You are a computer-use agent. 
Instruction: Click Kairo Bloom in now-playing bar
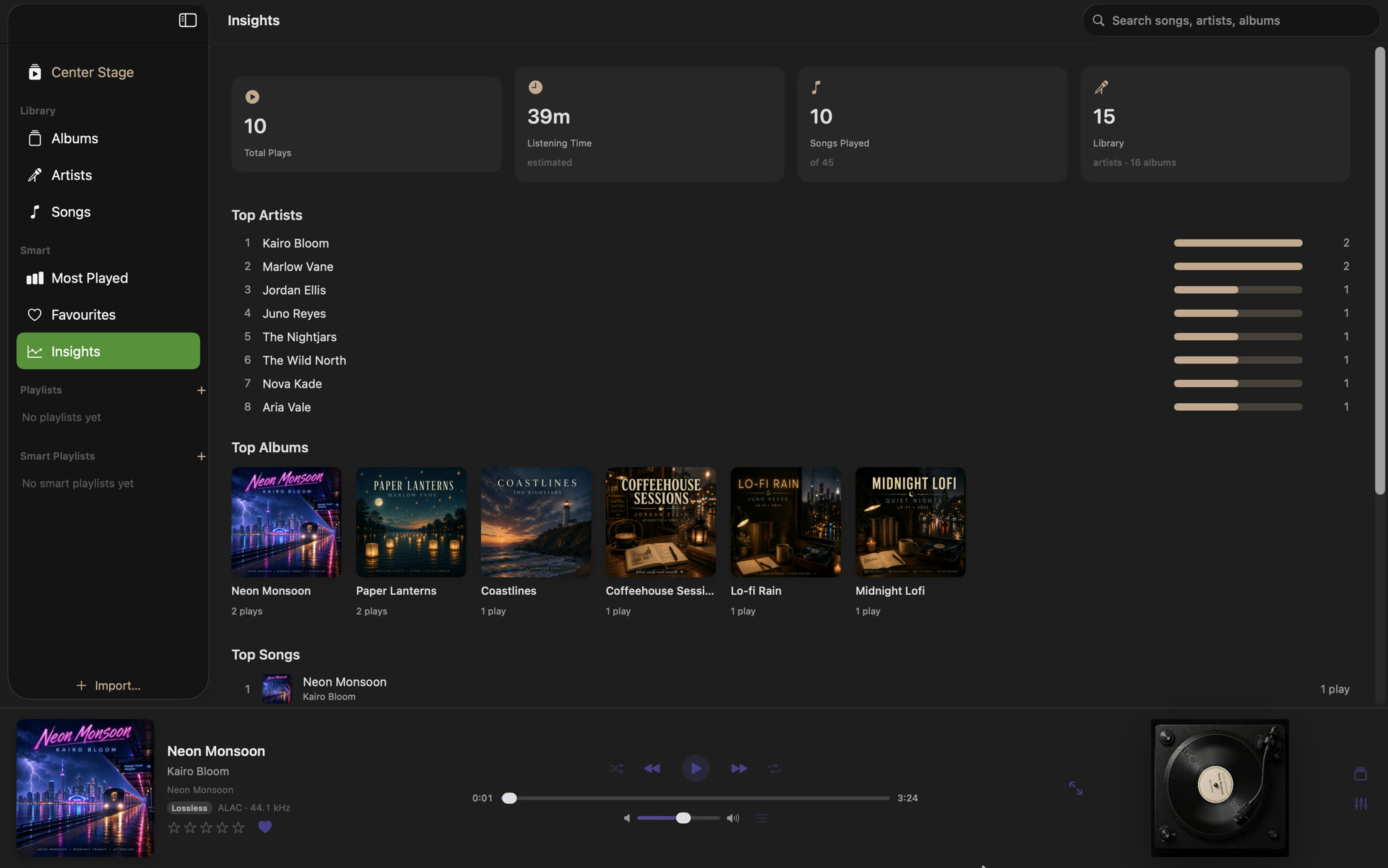click(x=198, y=771)
